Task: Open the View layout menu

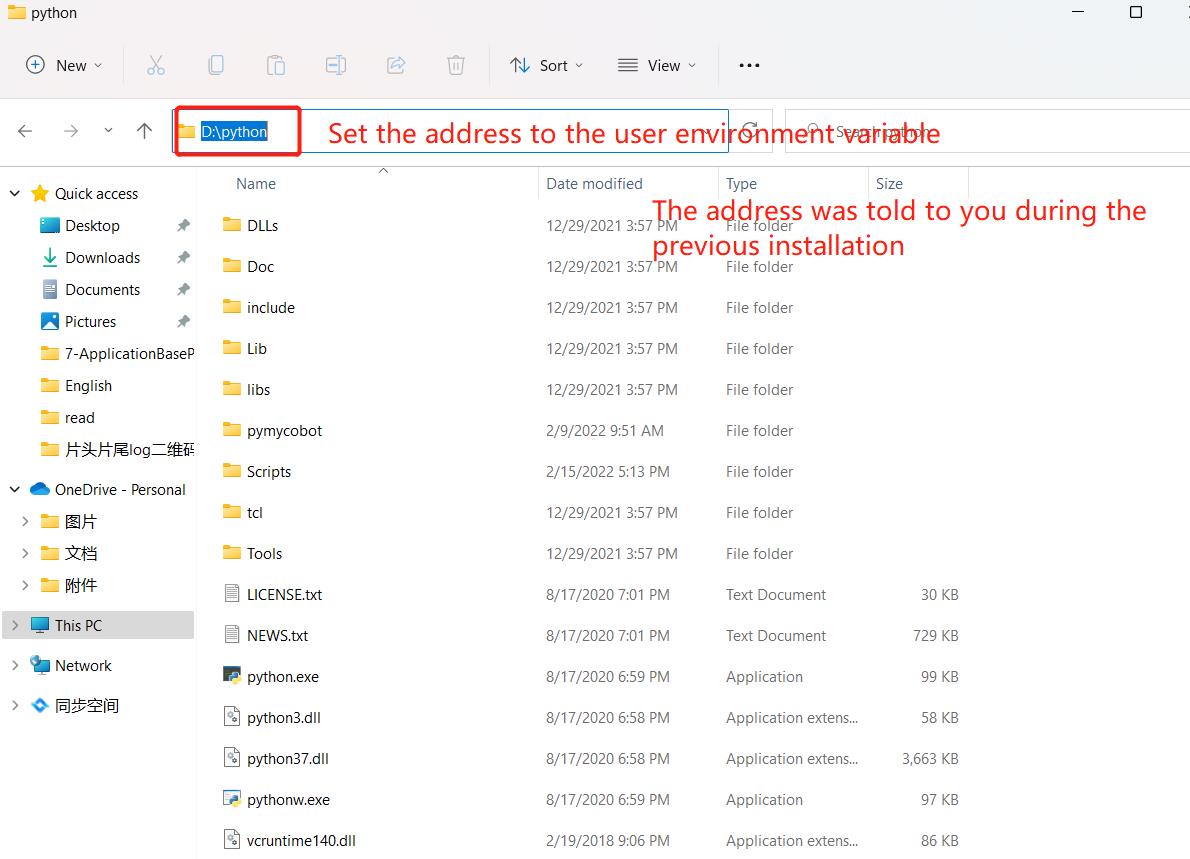Action: tap(656, 66)
